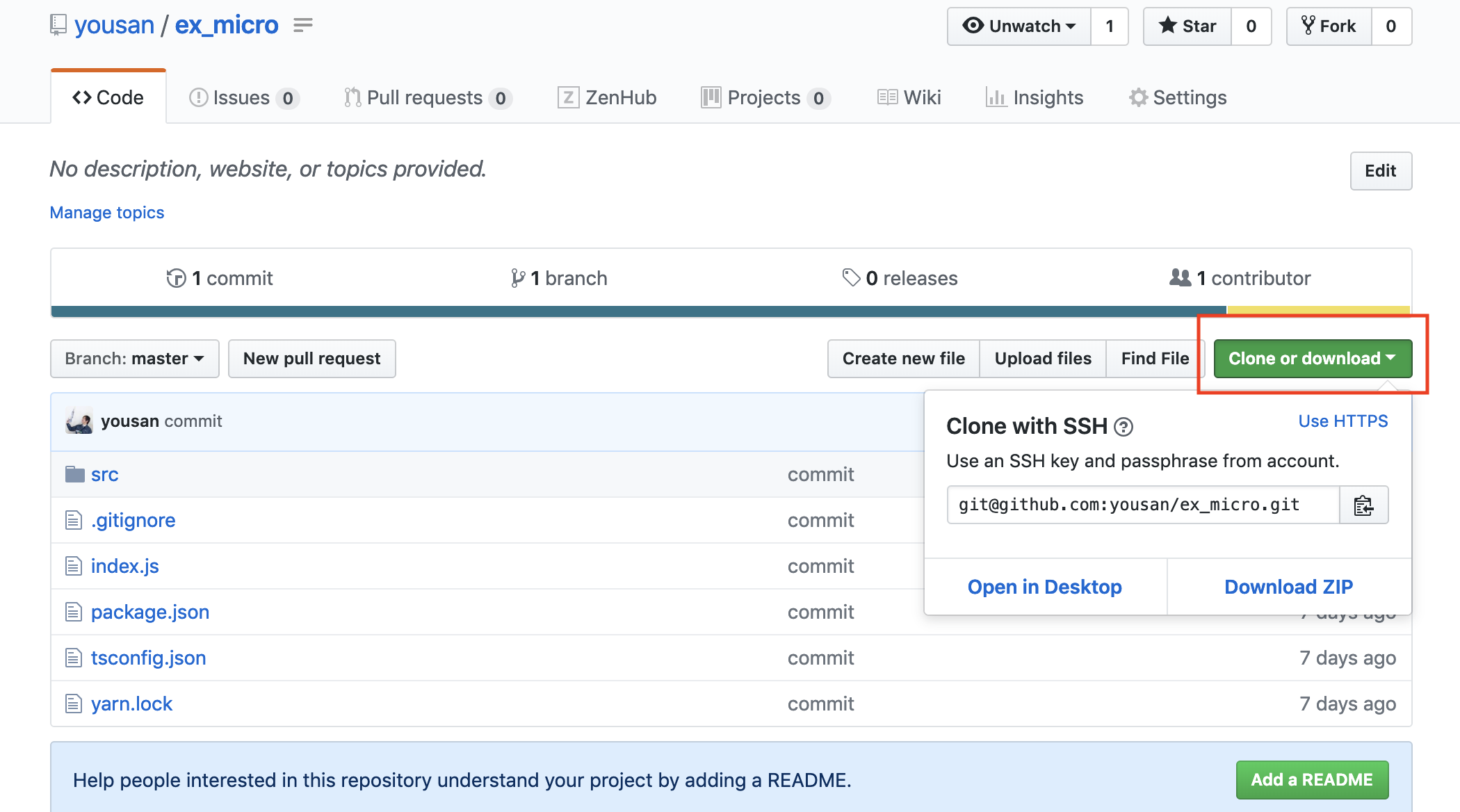Image resolution: width=1460 pixels, height=812 pixels.
Task: Click the releases tag icon
Action: pos(851,277)
